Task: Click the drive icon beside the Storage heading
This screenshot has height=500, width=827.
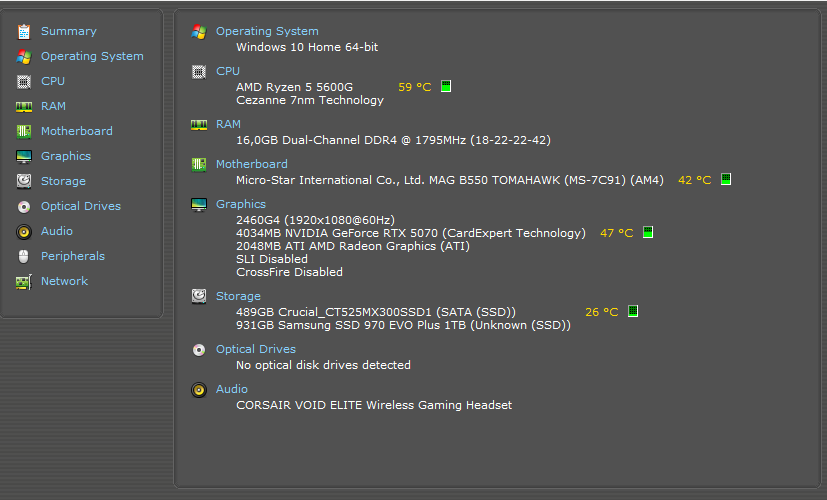Action: [199, 296]
